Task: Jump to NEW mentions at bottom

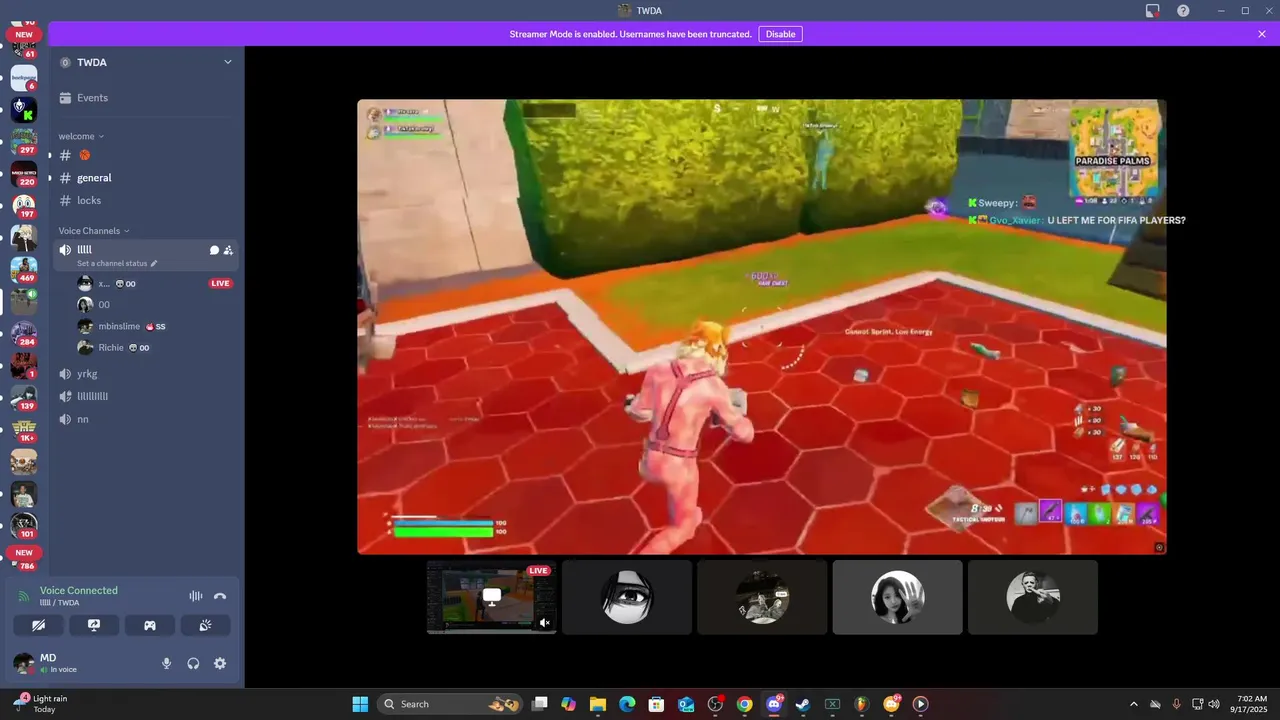Action: [24, 552]
